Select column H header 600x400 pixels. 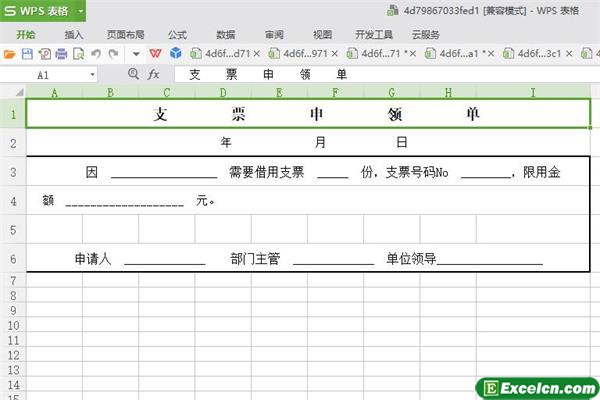tap(448, 93)
